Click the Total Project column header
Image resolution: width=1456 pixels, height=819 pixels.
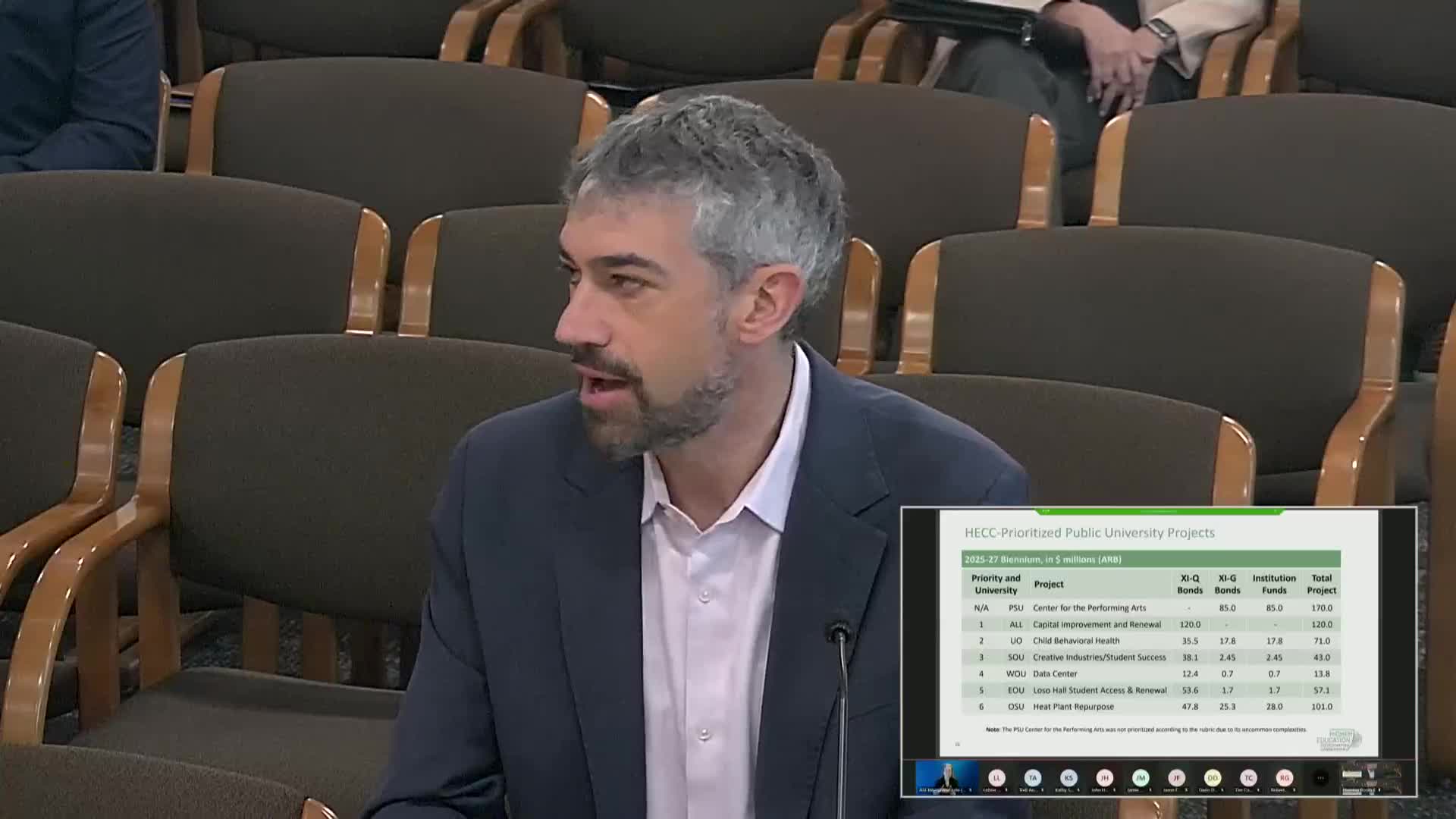click(1321, 584)
